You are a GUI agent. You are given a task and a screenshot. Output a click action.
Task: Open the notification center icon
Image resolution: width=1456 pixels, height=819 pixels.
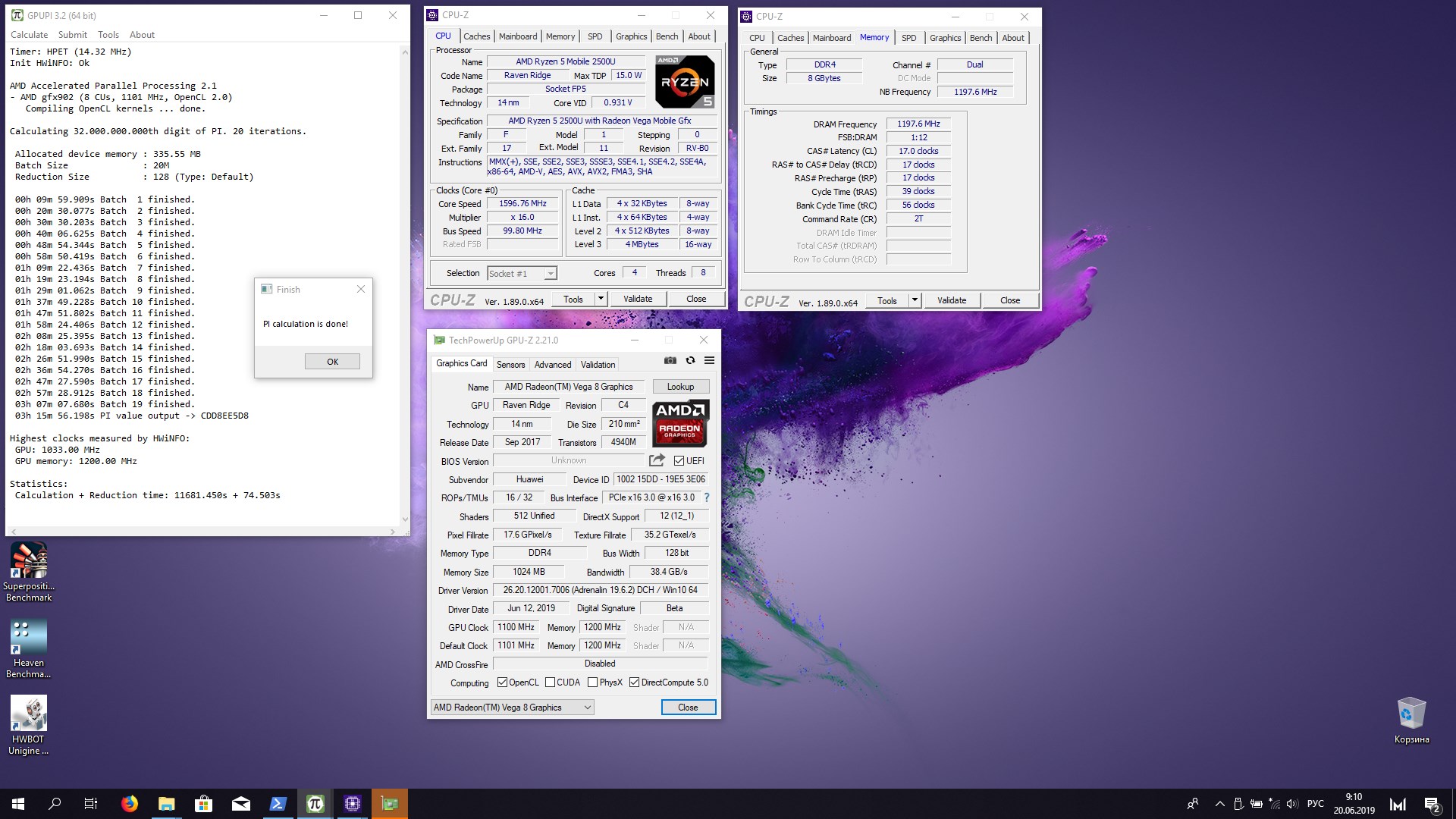(1432, 804)
